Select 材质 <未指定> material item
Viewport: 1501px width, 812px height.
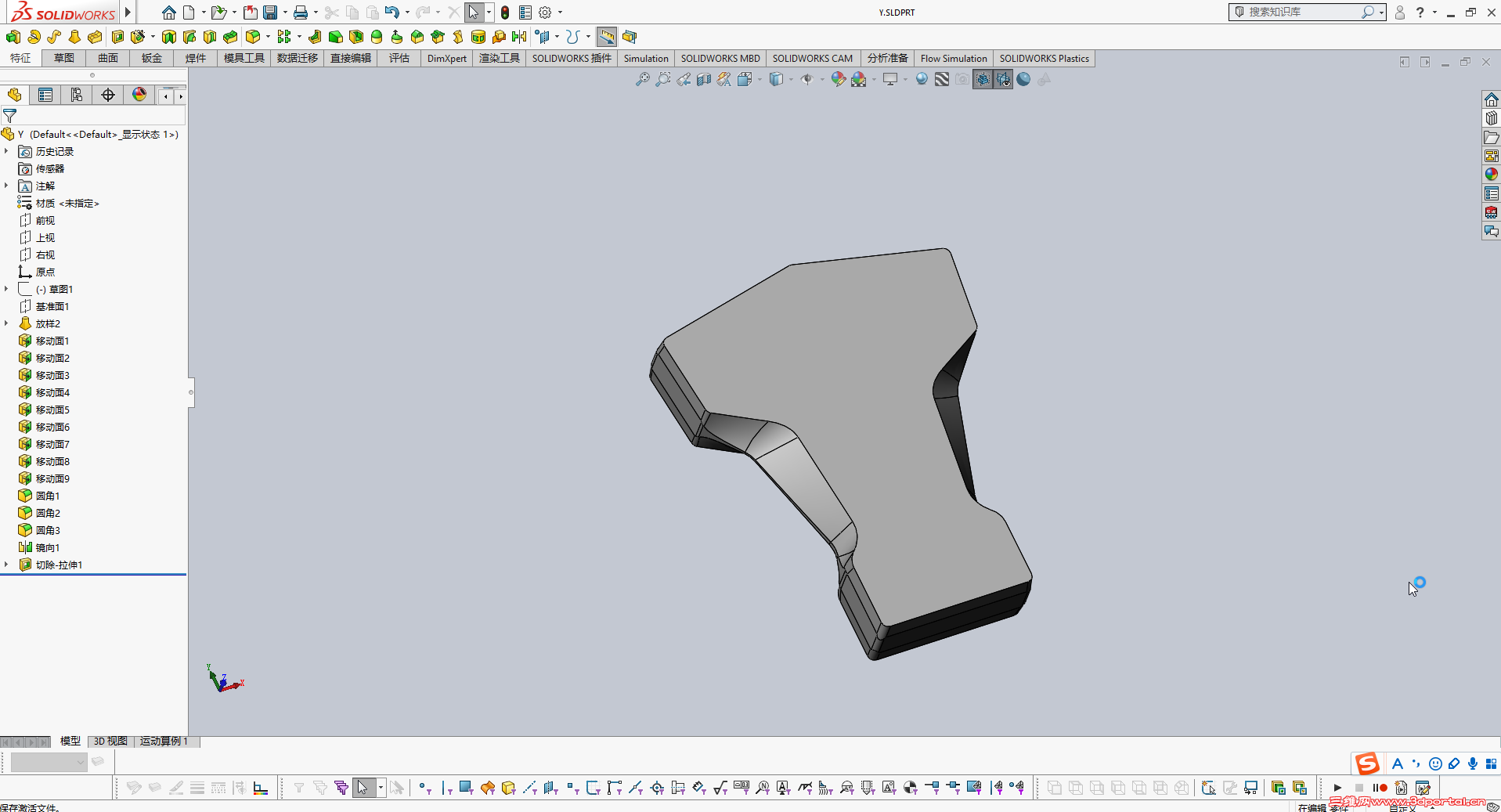click(x=67, y=203)
